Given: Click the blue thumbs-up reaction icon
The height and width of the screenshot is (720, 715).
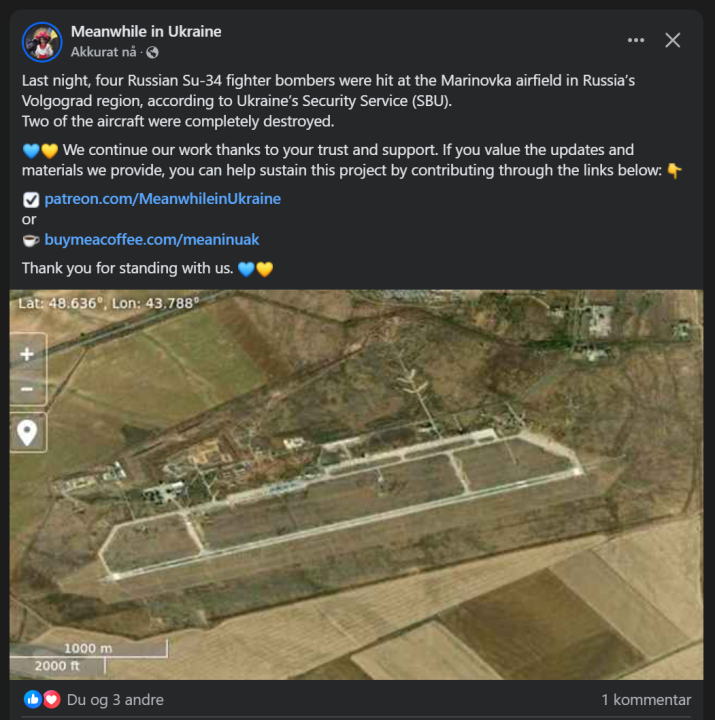Looking at the screenshot, I should (32, 700).
